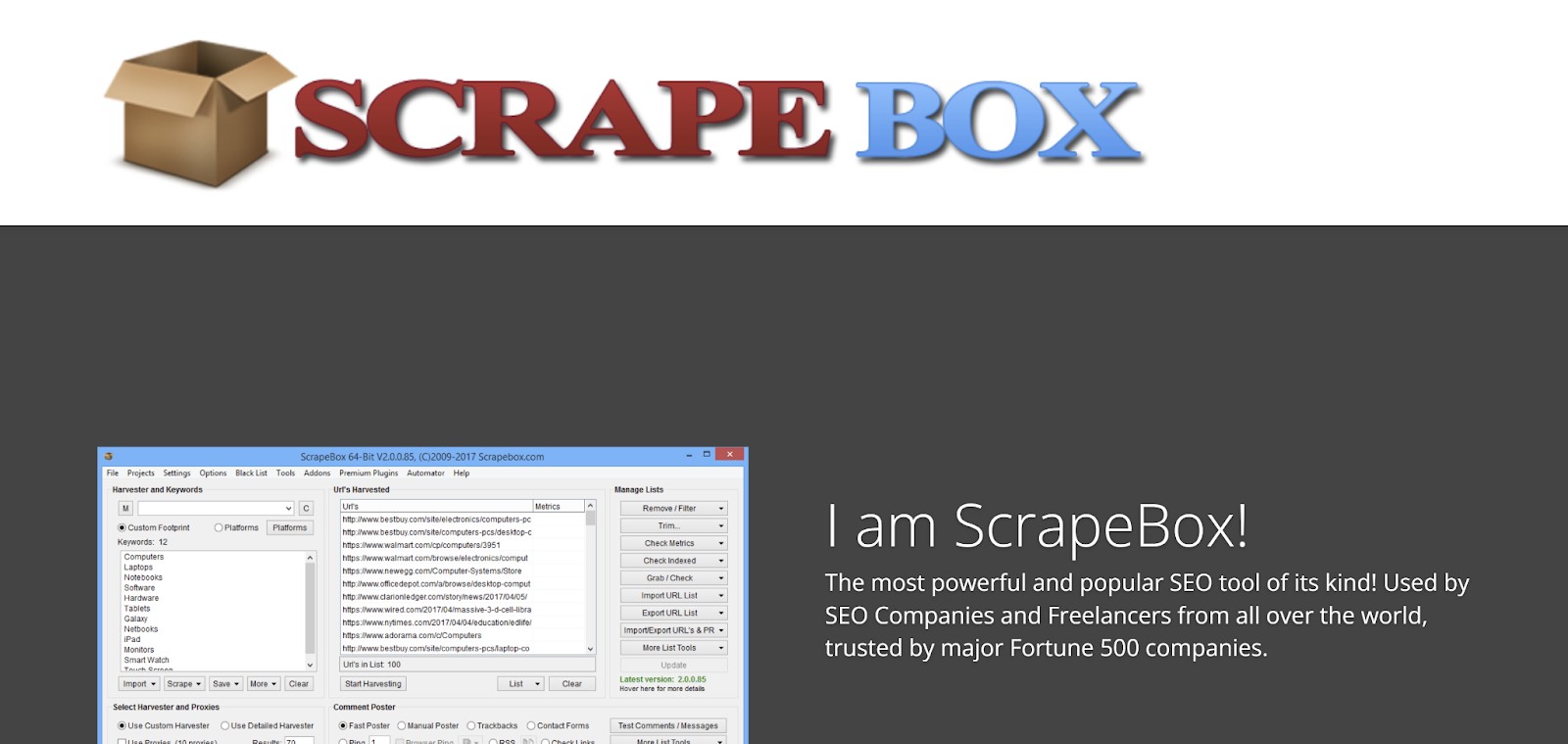This screenshot has width=1568, height=744.
Task: Open the Premium Plugins menu
Action: (x=368, y=472)
